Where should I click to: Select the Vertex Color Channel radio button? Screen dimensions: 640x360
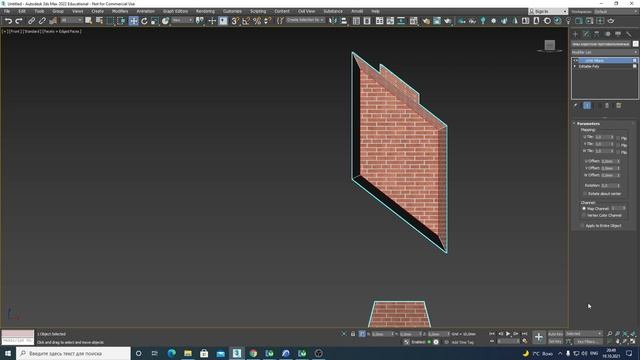coord(584,215)
